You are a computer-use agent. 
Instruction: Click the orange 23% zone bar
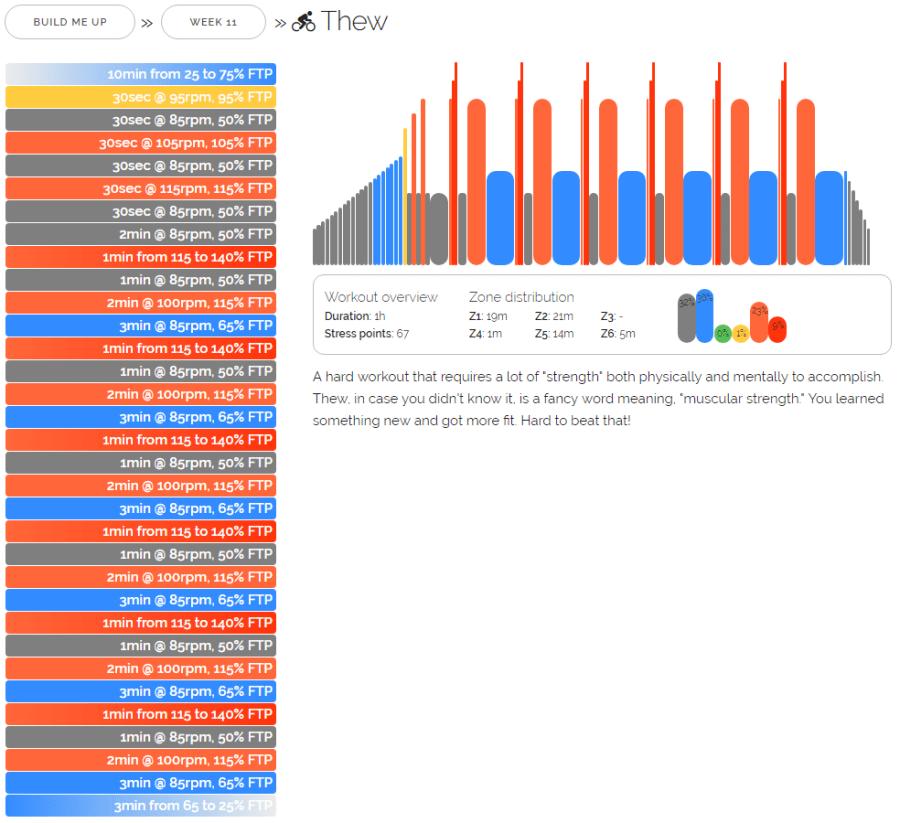[x=759, y=323]
